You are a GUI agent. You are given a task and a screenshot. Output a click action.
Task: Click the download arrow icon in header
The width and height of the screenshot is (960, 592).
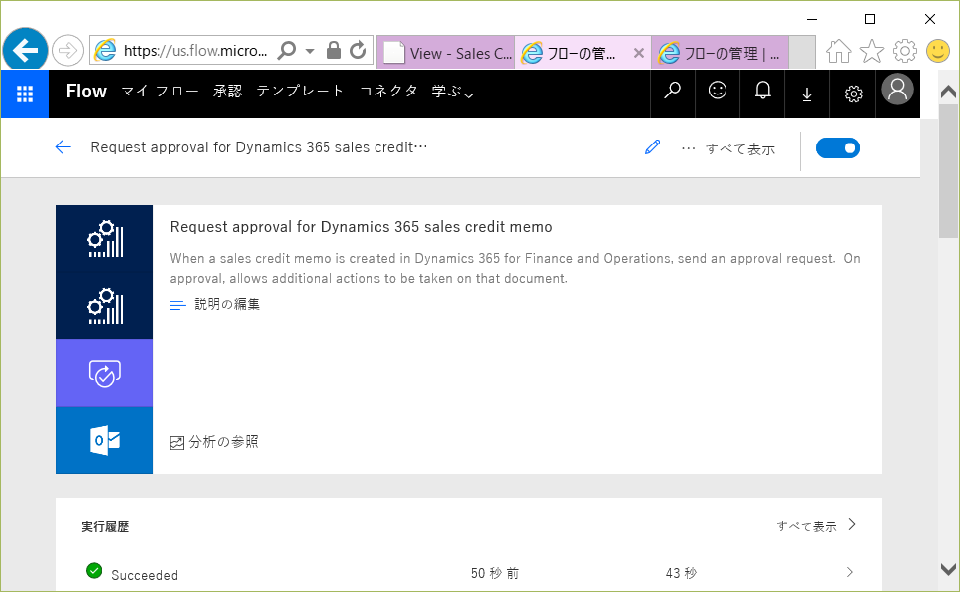click(x=807, y=94)
